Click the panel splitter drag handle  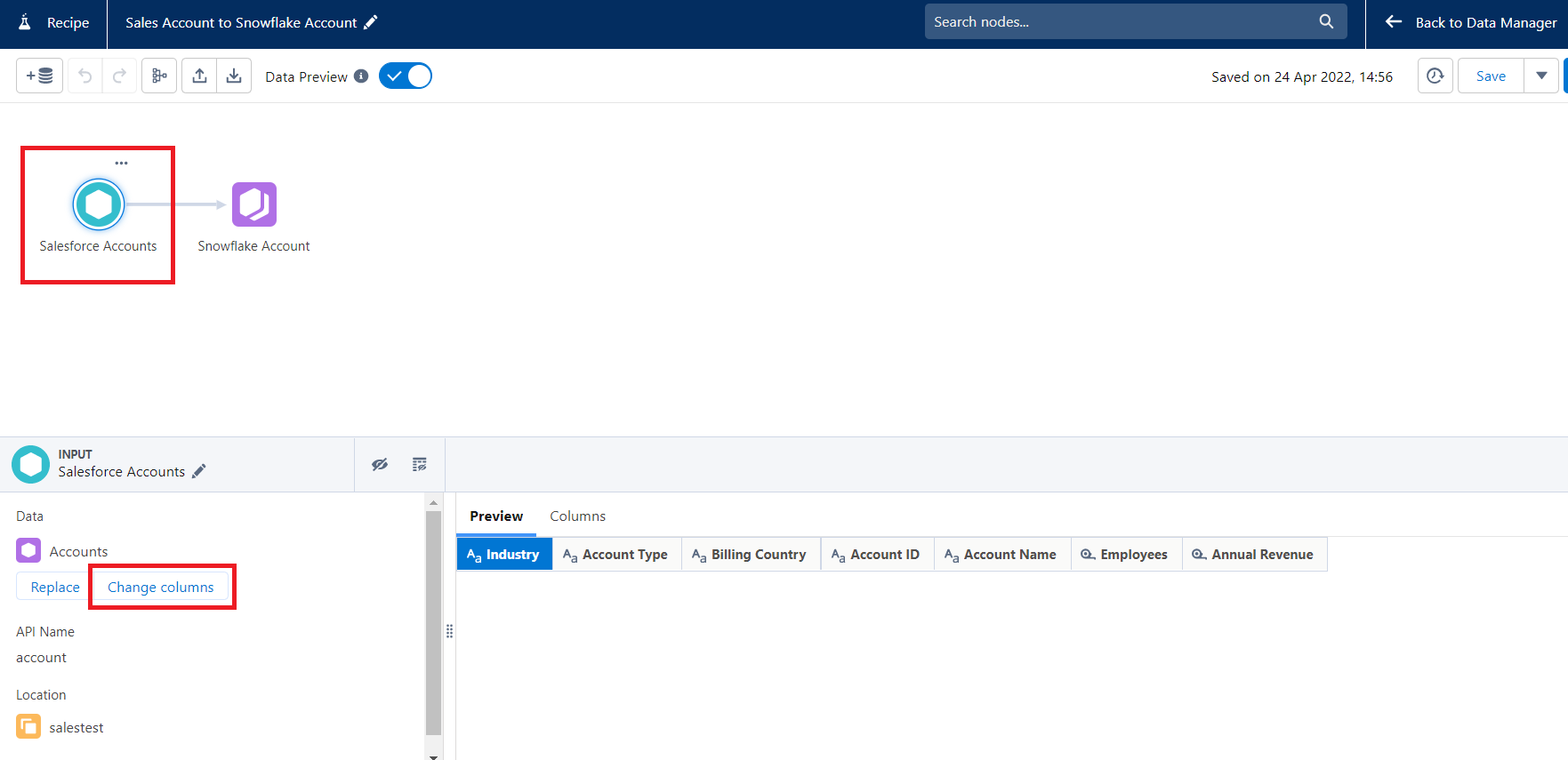tap(450, 631)
